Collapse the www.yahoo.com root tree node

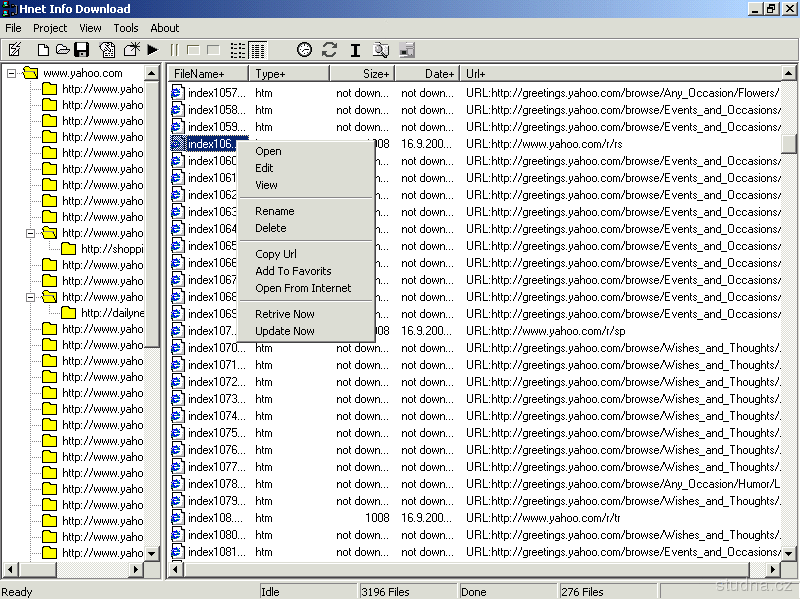[x=12, y=73]
